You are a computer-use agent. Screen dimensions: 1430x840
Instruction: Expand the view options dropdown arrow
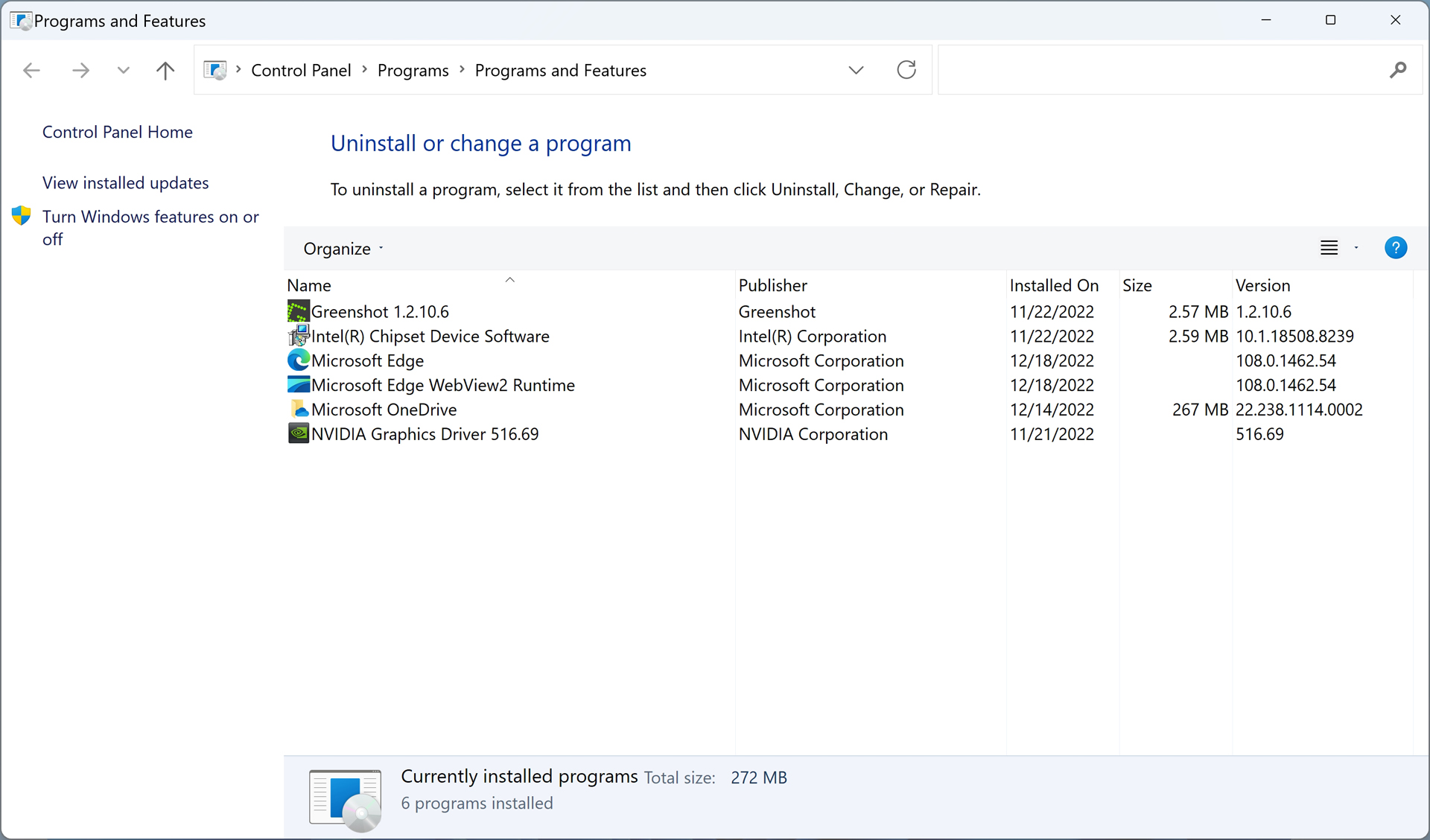pyautogui.click(x=1356, y=248)
